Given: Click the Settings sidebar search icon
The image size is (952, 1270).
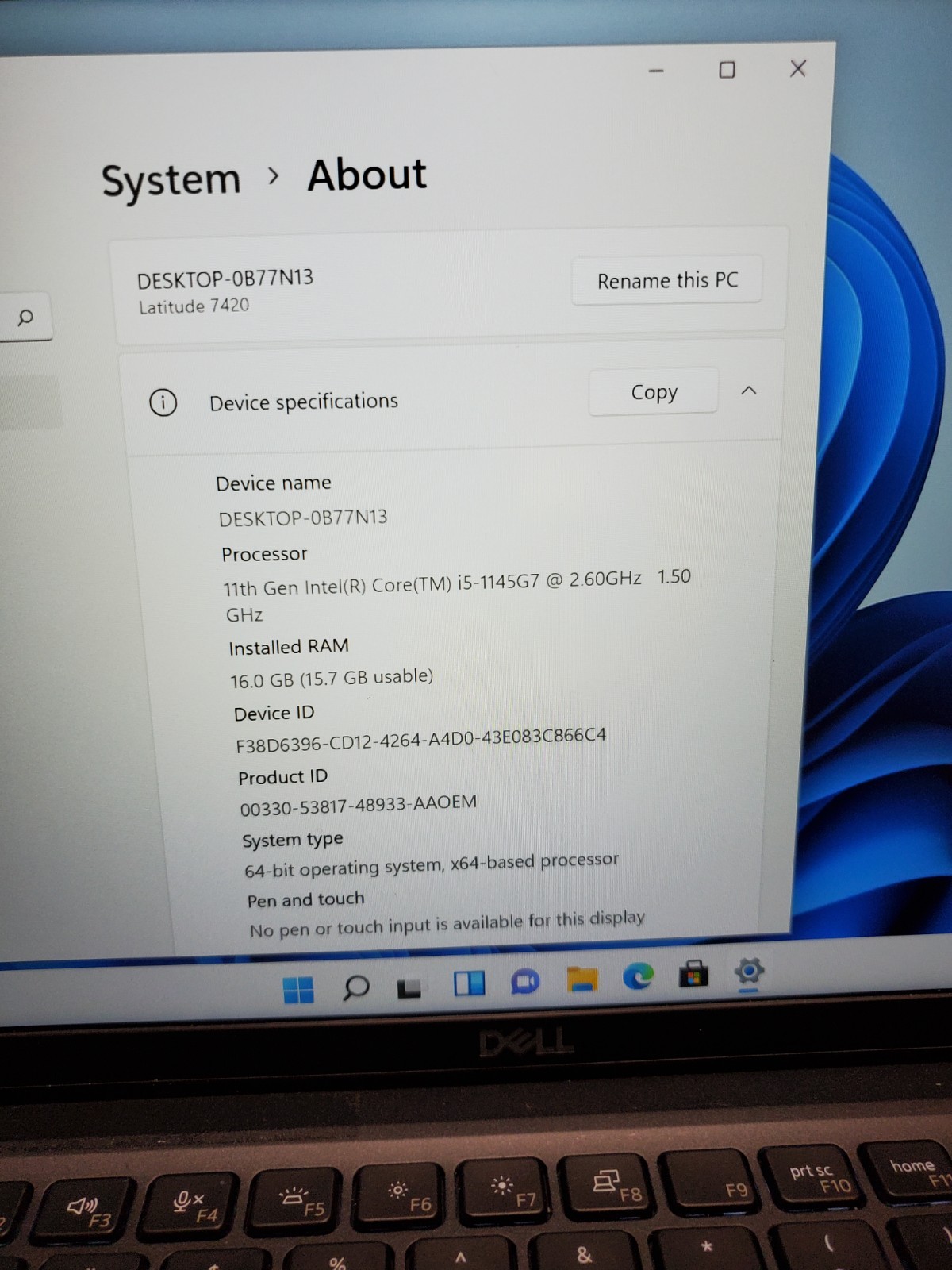Looking at the screenshot, I should pos(25,317).
